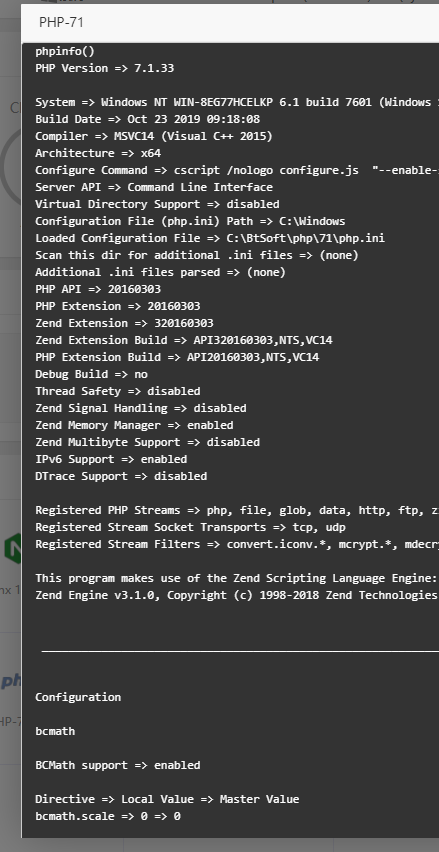The width and height of the screenshot is (439, 852).
Task: Click the PHP-71 dialog title
Action: (61, 22)
